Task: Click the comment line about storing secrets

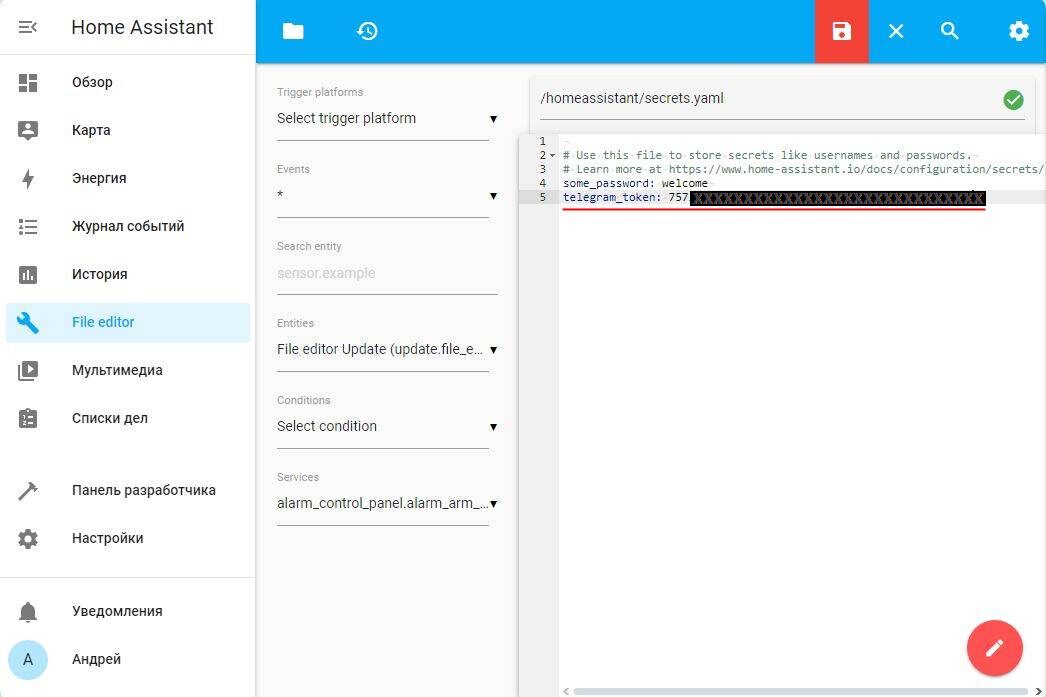Action: 767,155
